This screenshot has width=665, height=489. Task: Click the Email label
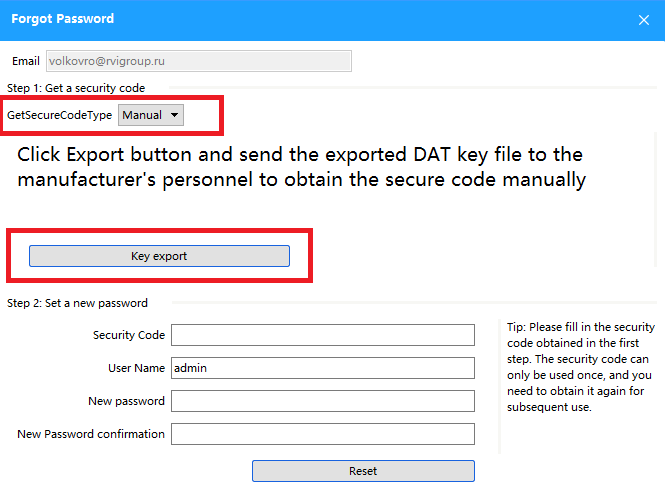[26, 61]
